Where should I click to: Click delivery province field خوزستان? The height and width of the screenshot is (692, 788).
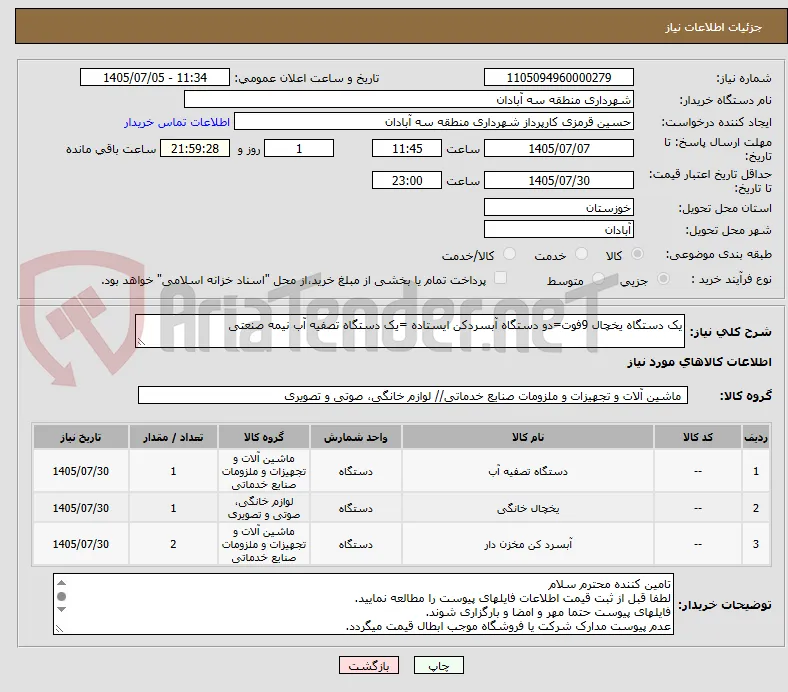(558, 208)
